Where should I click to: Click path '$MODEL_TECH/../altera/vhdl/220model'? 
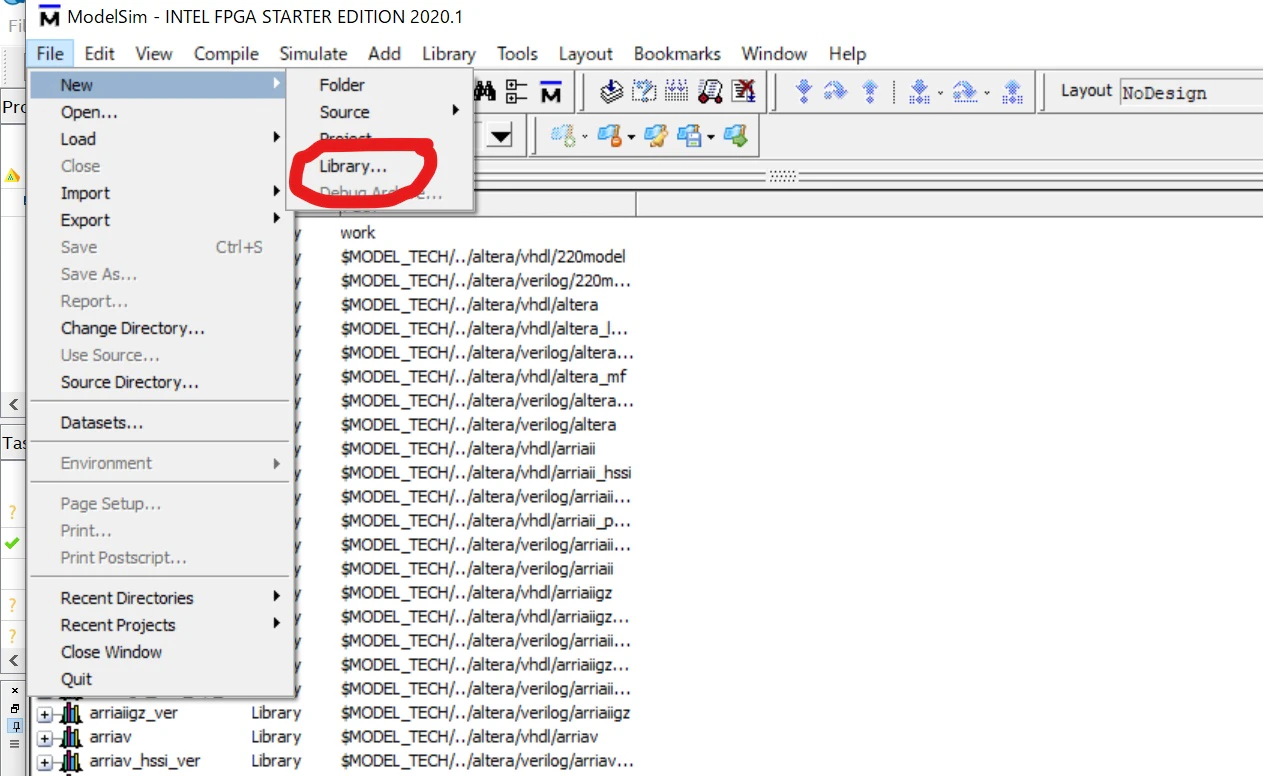[x=483, y=256]
